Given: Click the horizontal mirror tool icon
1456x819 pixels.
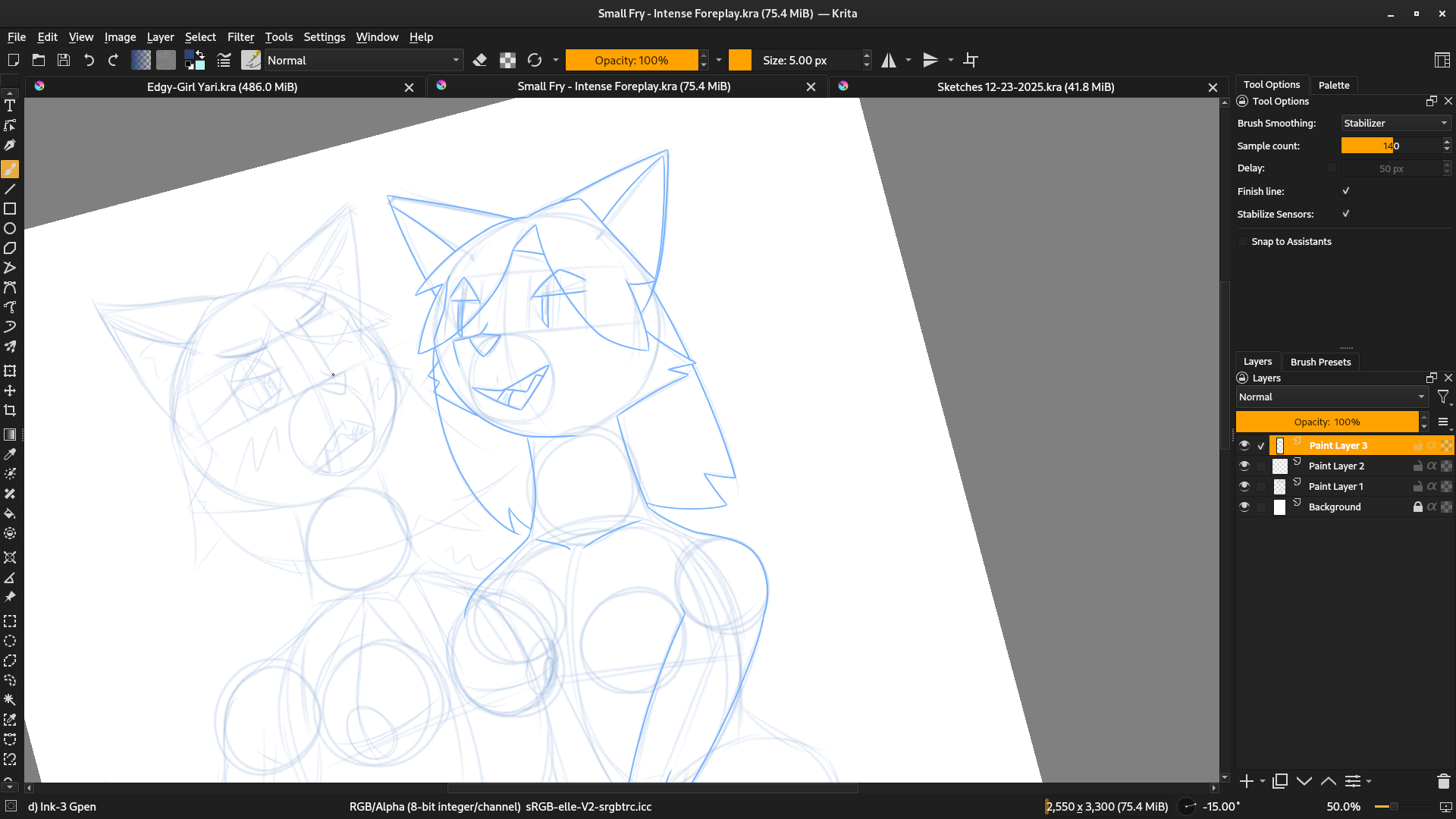Looking at the screenshot, I should point(889,60).
